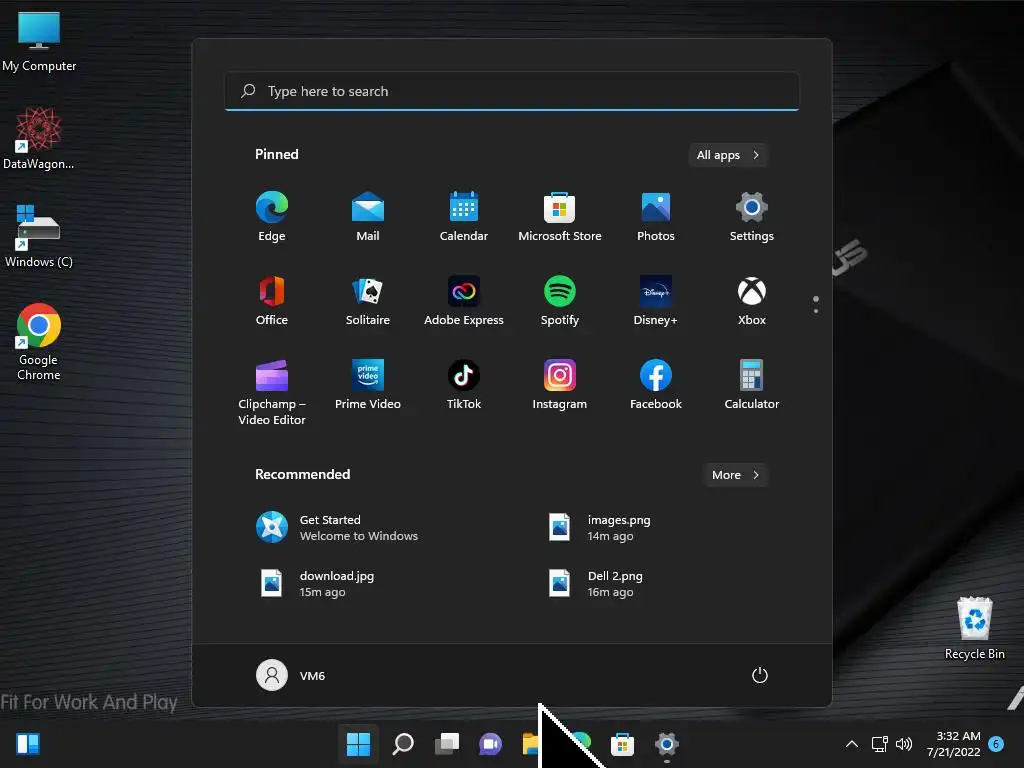Launch the Photos app
The width and height of the screenshot is (1024, 768).
tap(656, 216)
